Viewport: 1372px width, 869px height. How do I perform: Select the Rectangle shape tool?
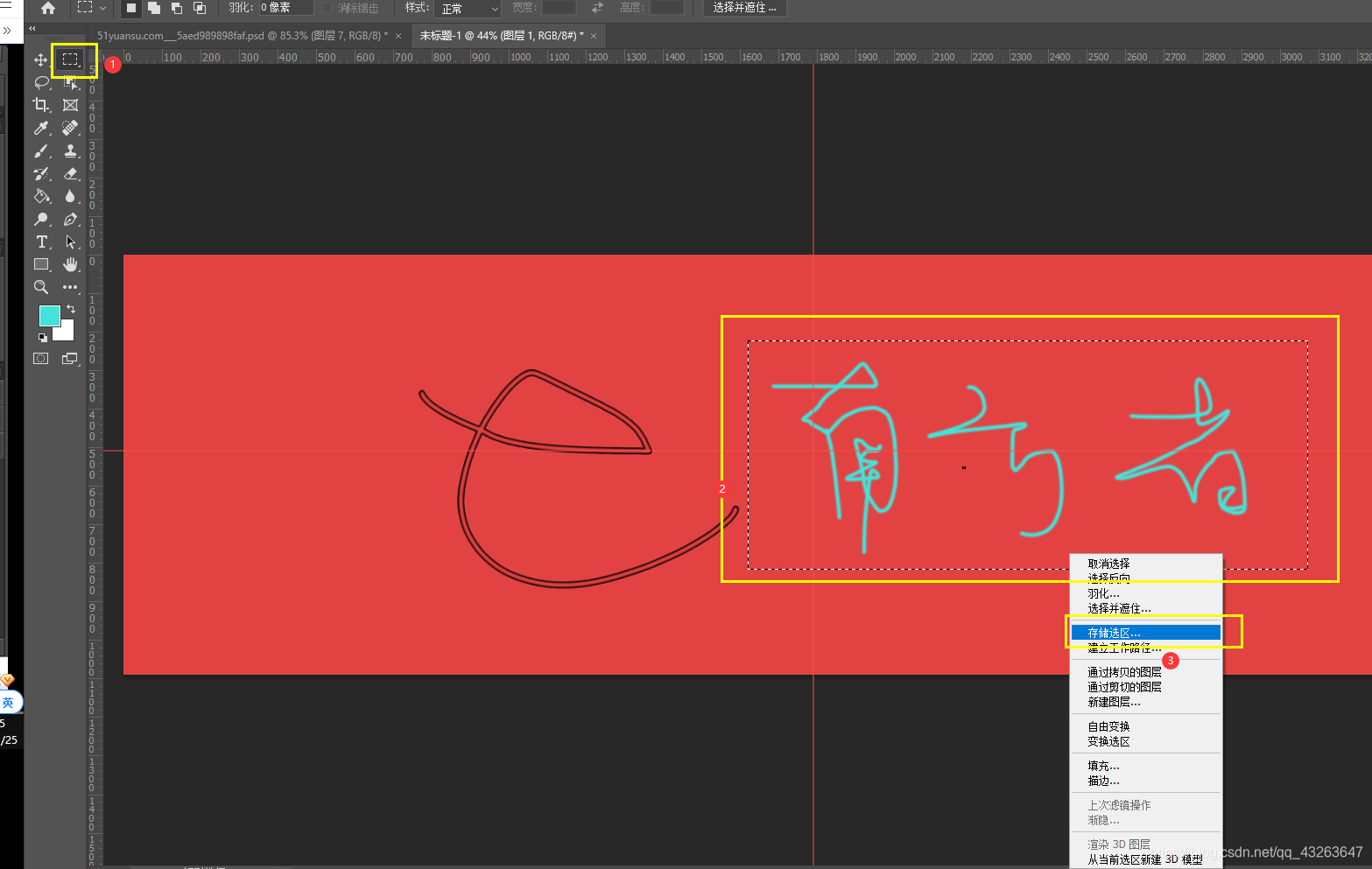pyautogui.click(x=40, y=264)
